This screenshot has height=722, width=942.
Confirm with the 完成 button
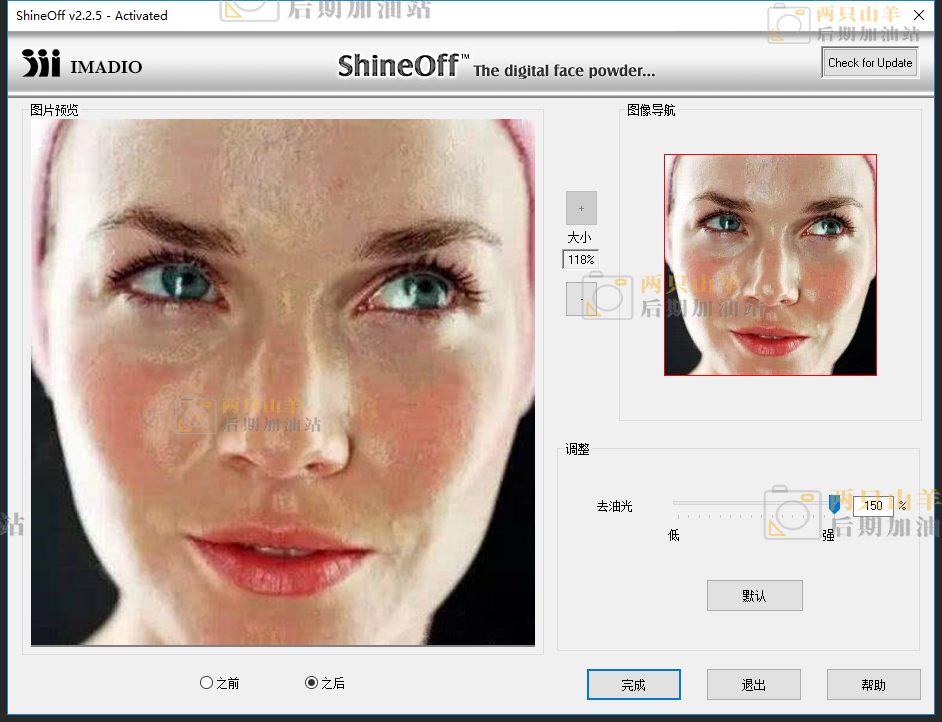[633, 685]
